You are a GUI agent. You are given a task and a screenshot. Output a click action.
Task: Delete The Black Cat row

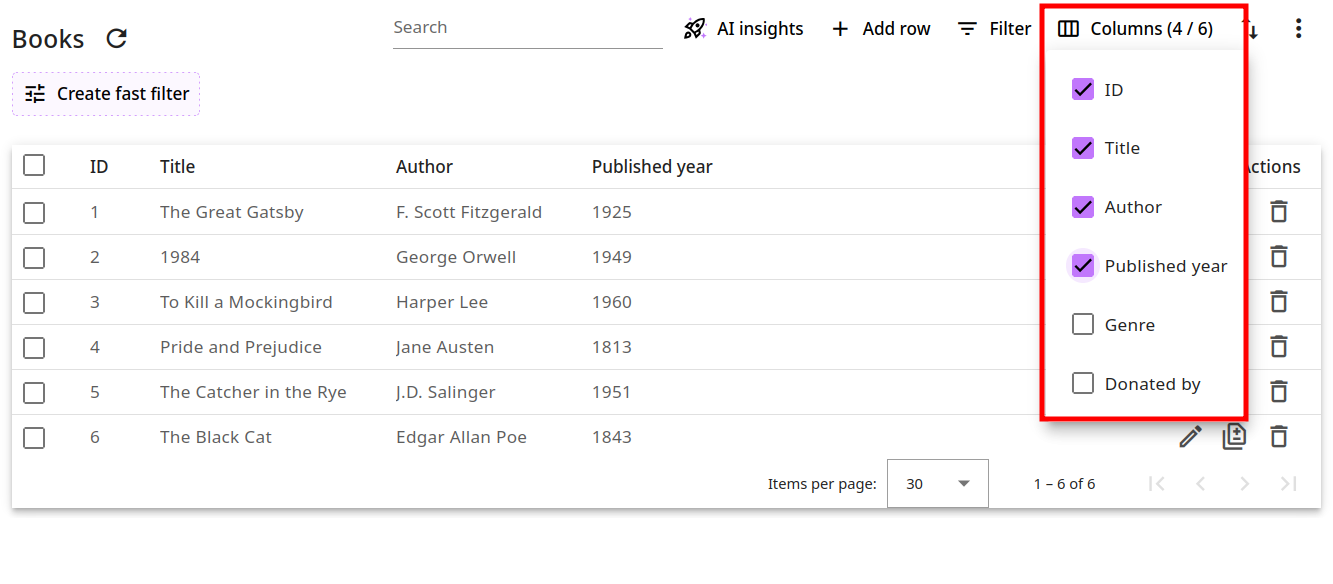click(1278, 437)
